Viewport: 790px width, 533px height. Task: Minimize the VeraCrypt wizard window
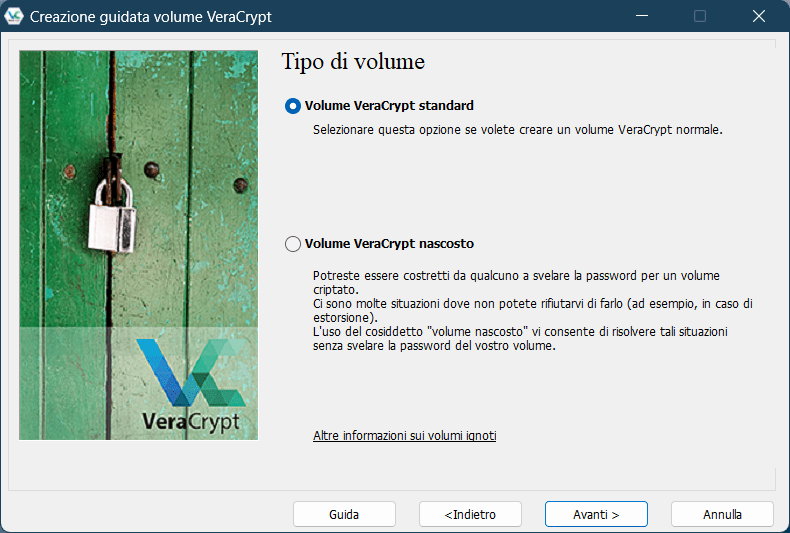click(642, 16)
